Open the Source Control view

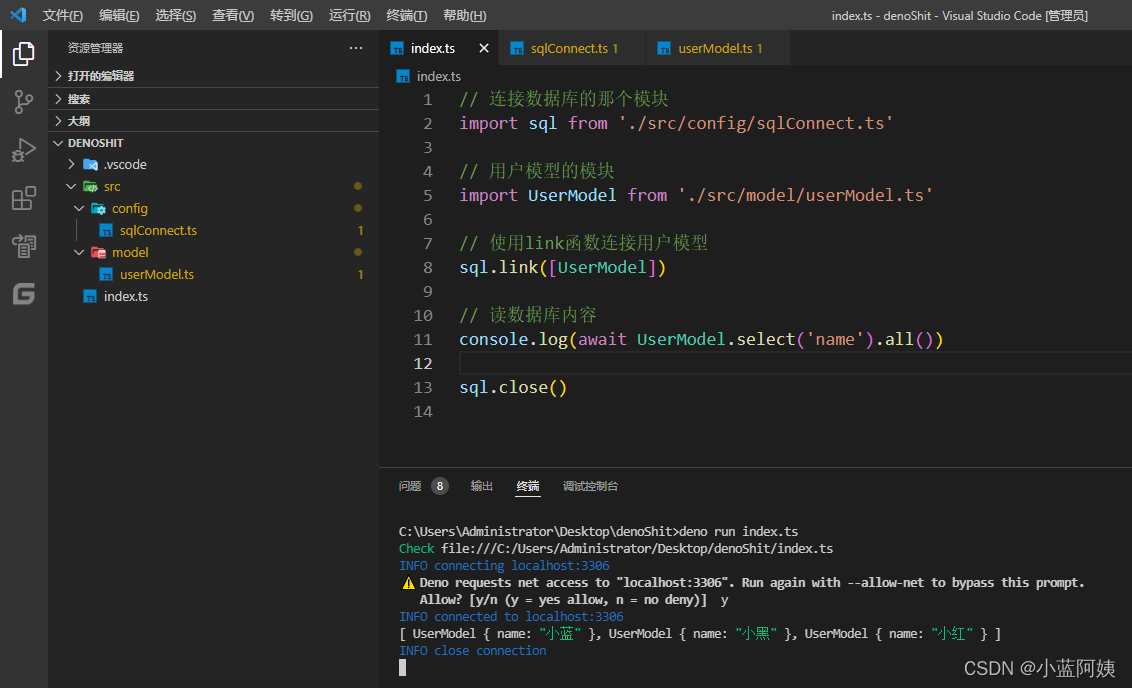23,102
